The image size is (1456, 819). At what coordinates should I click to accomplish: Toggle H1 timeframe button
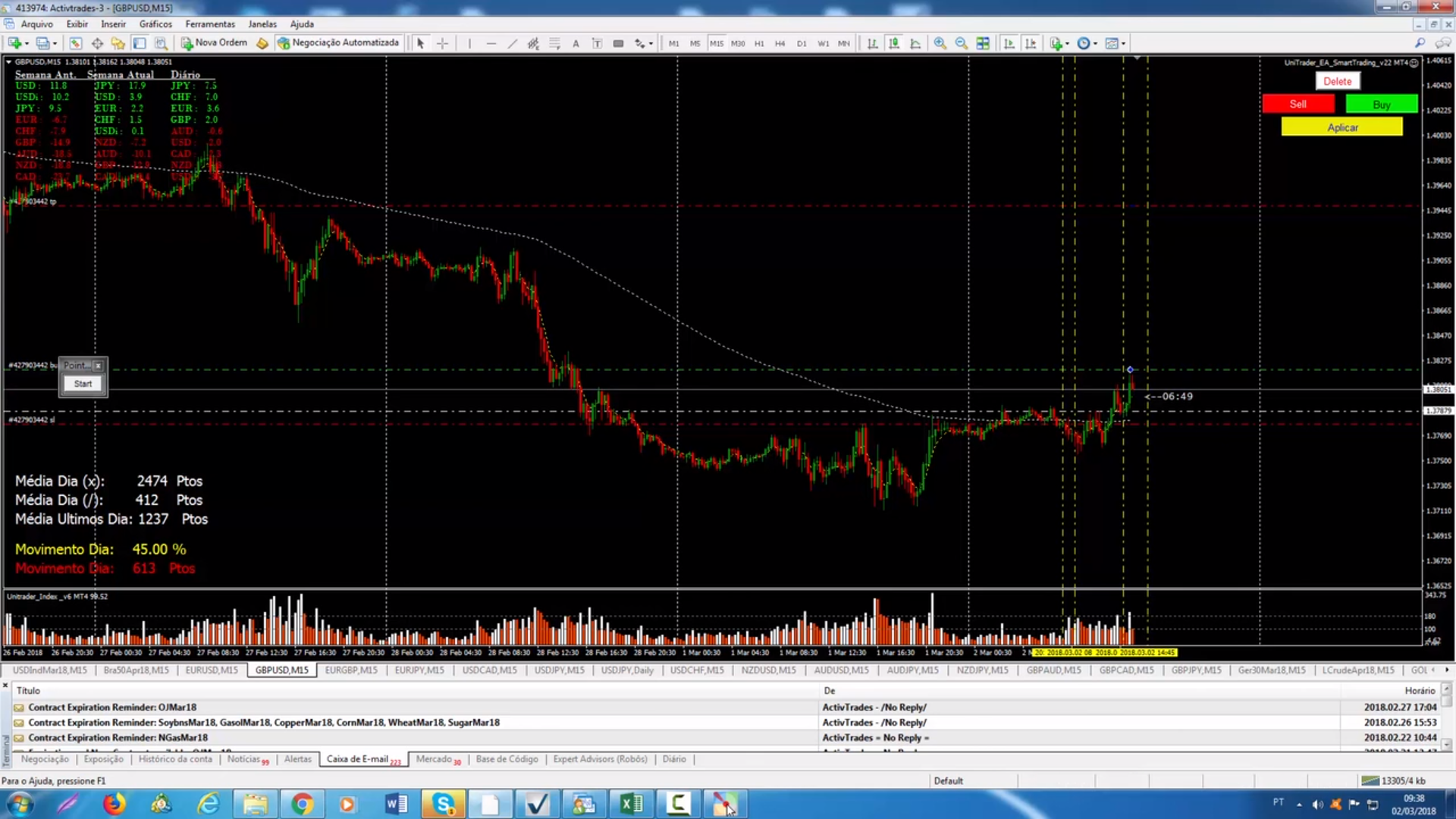click(x=759, y=43)
